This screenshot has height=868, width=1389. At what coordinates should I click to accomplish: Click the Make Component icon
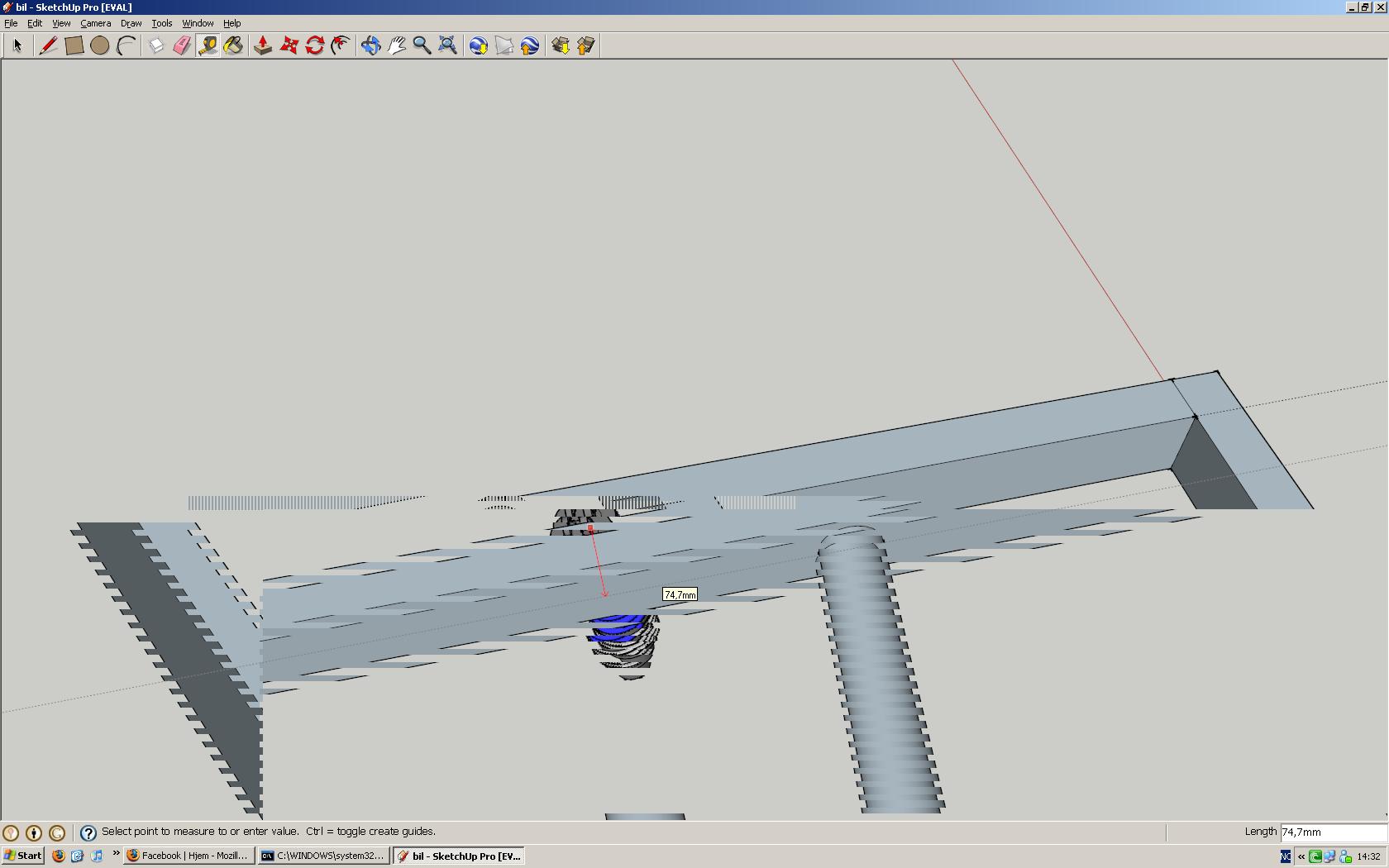pos(156,45)
